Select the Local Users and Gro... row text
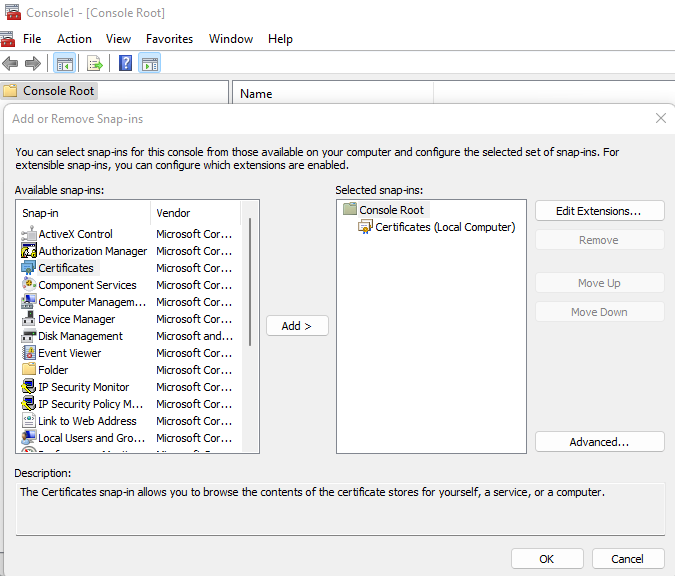Viewport: 675px width, 576px height. point(91,438)
